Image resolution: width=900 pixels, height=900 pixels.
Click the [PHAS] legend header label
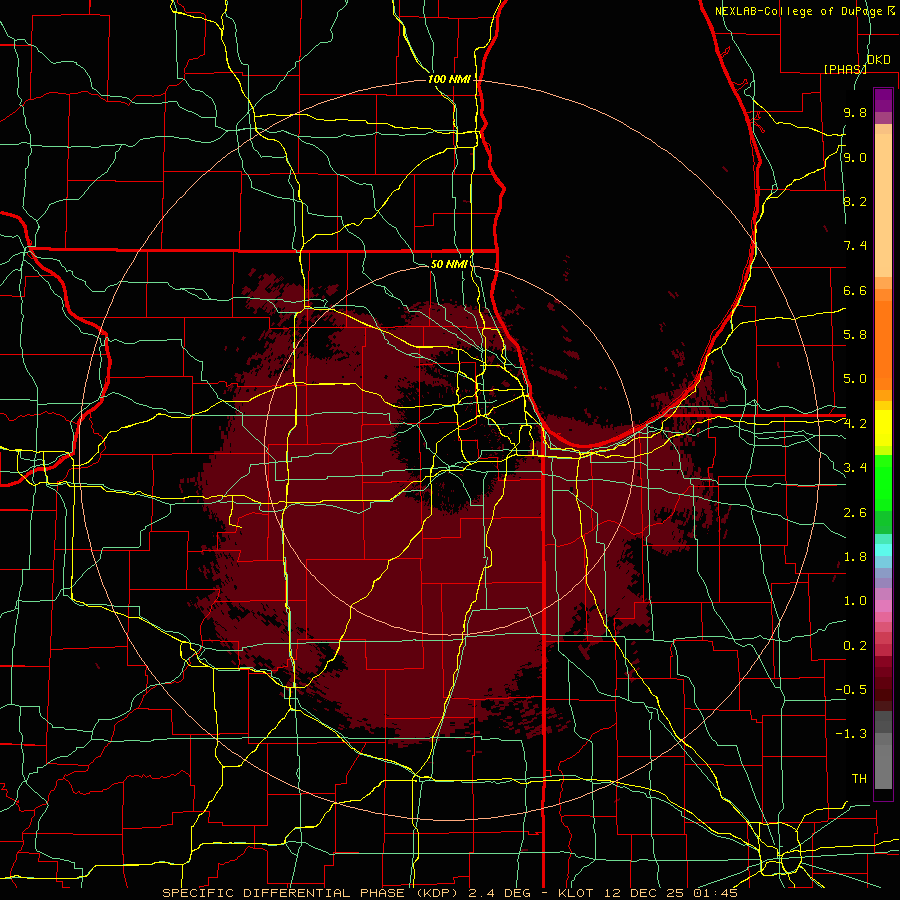point(845,69)
